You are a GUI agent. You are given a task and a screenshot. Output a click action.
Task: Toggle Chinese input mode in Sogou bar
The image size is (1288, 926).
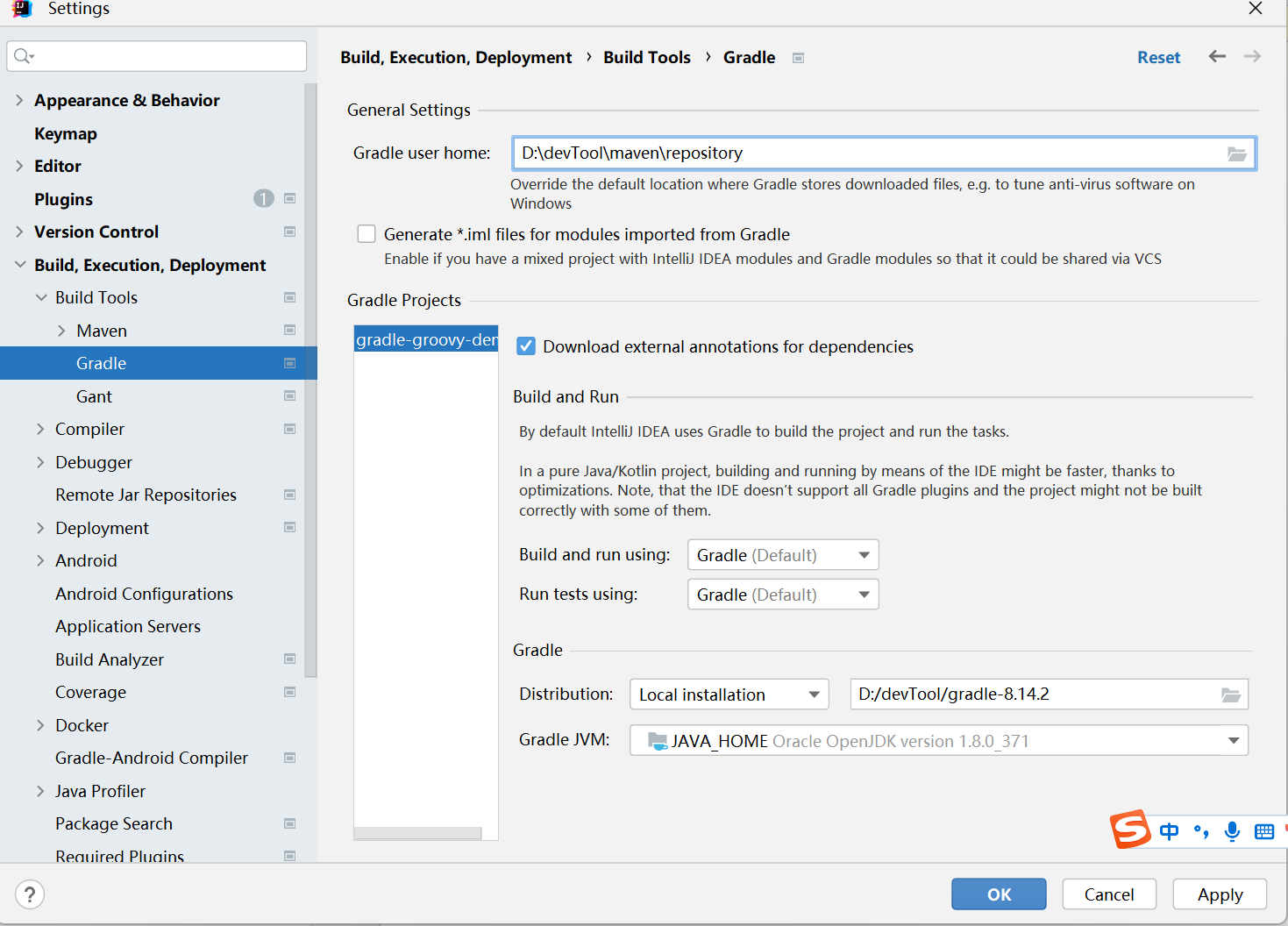[1169, 831]
